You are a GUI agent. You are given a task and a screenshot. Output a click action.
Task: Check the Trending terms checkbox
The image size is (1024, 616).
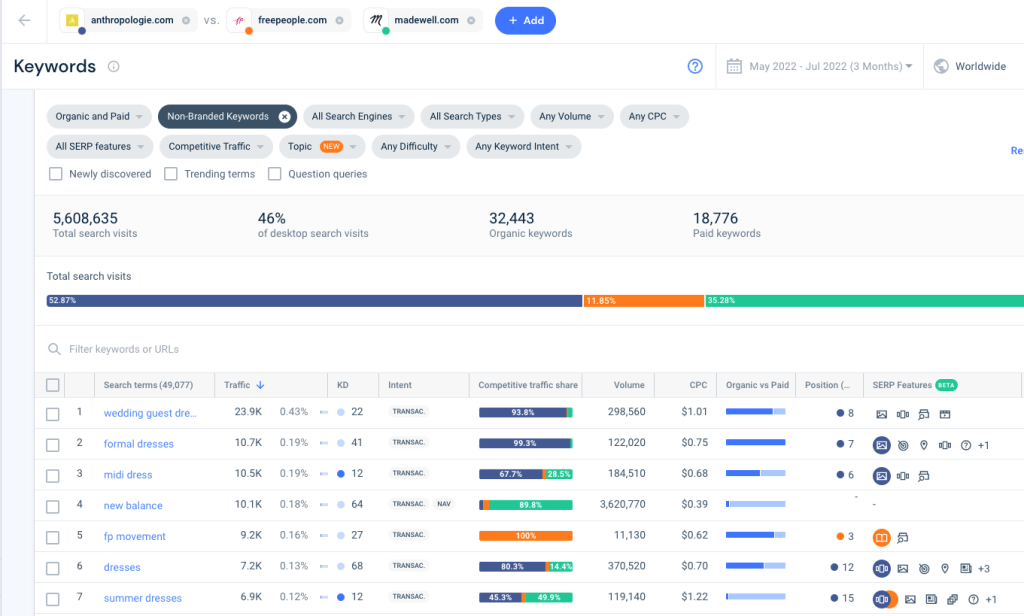tap(174, 174)
